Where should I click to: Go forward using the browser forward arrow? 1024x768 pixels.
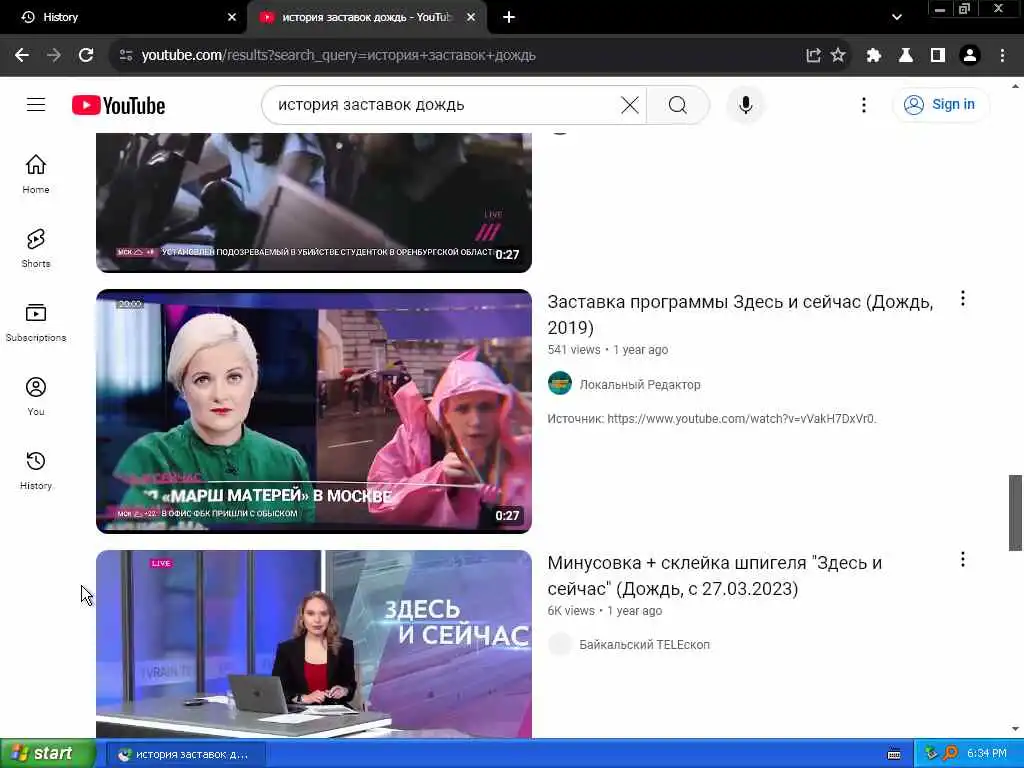[54, 56]
